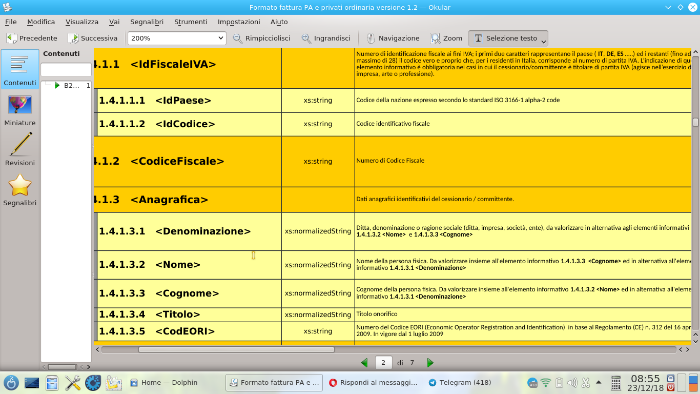This screenshot has width=700, height=394.
Task: Open the system settings tools icon
Action: click(x=73, y=383)
